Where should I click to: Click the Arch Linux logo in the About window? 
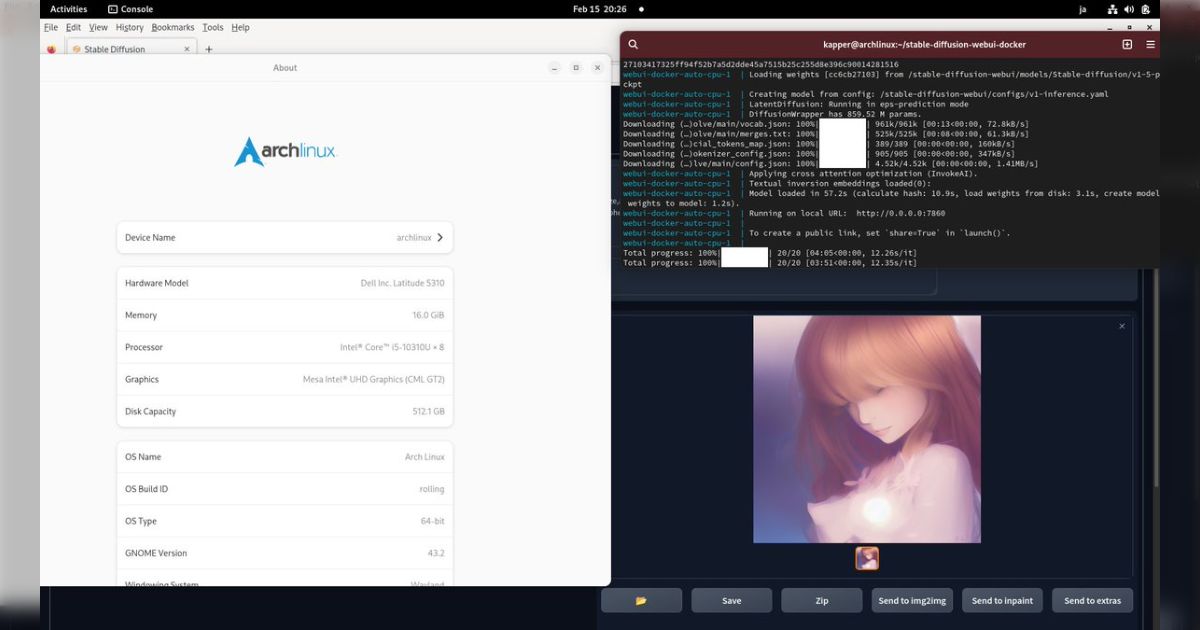(285, 151)
